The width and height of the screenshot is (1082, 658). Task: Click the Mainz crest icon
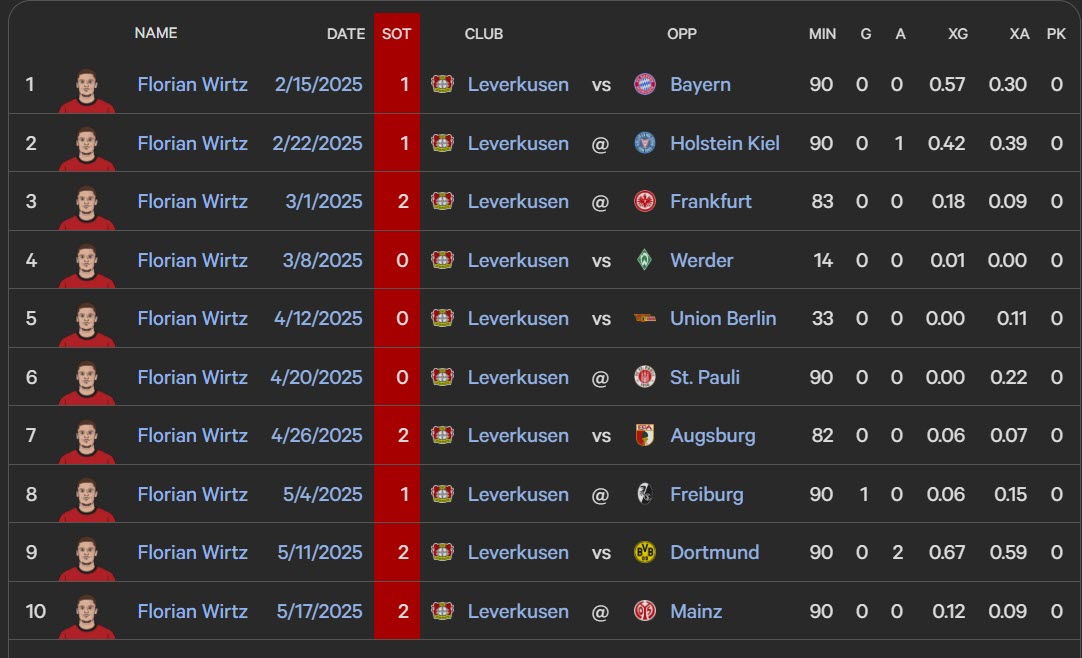pos(645,610)
